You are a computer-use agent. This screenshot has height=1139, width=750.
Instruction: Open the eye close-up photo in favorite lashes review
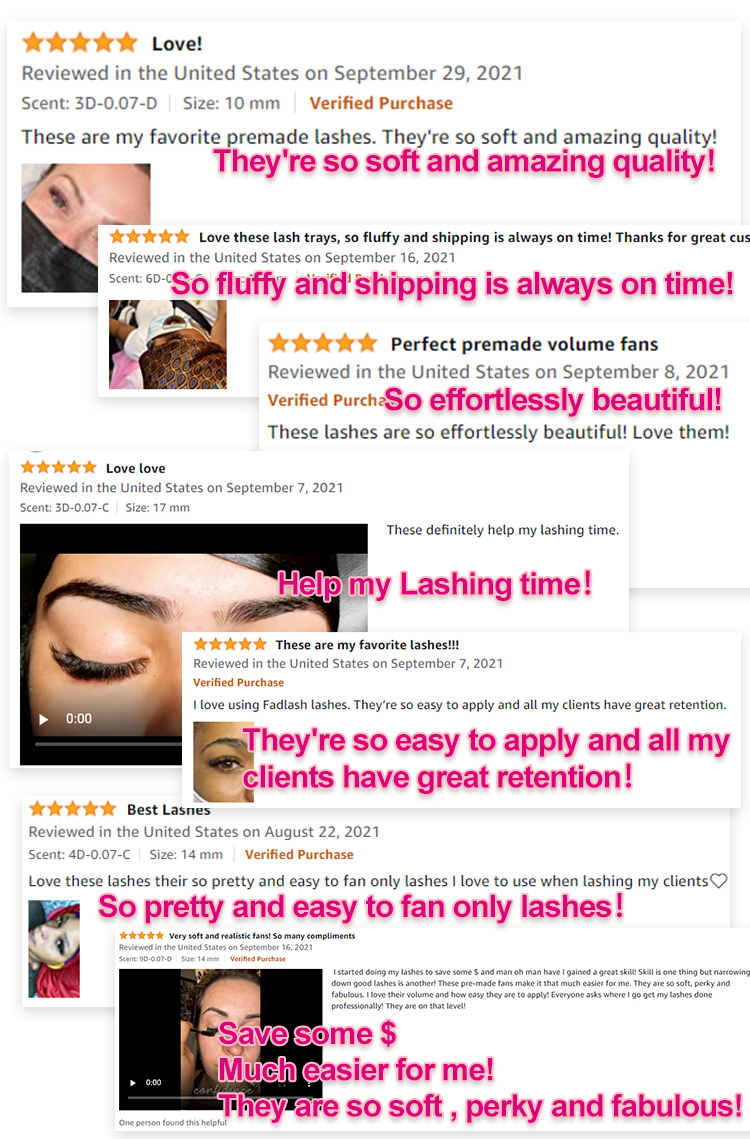tap(223, 762)
